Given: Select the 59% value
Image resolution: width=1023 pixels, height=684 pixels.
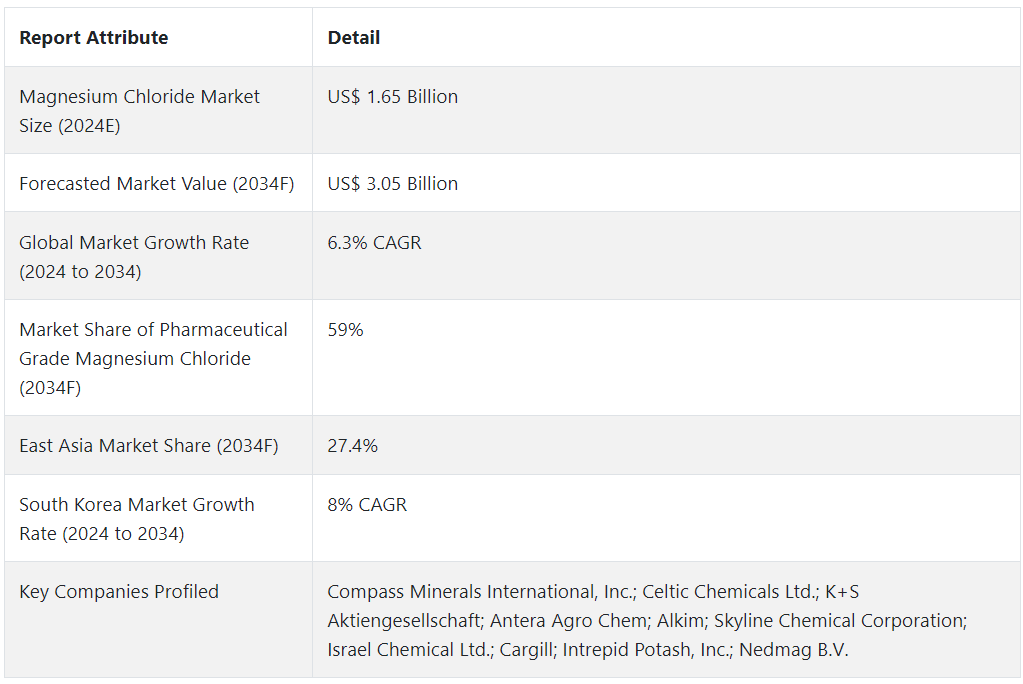Looking at the screenshot, I should coord(346,330).
